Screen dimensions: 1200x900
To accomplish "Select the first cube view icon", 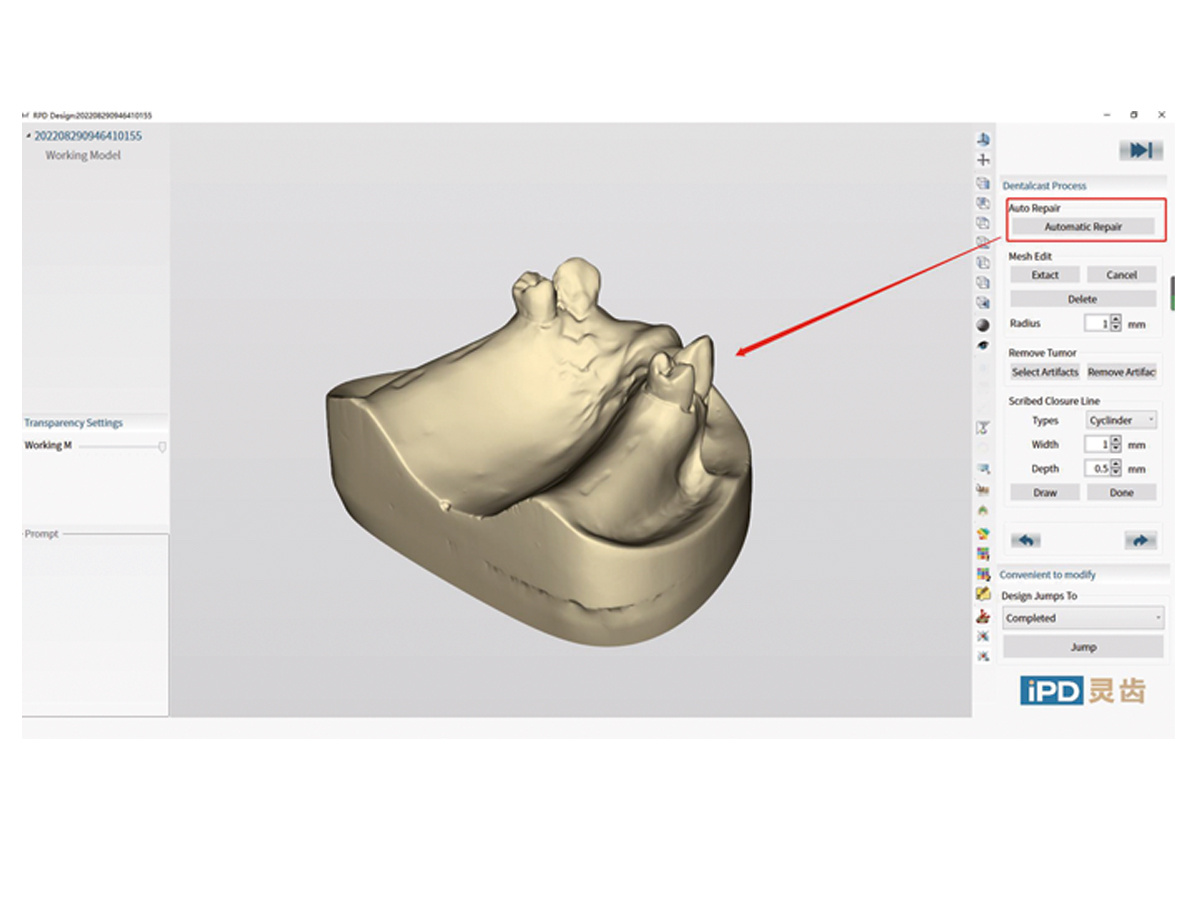I will [x=983, y=183].
